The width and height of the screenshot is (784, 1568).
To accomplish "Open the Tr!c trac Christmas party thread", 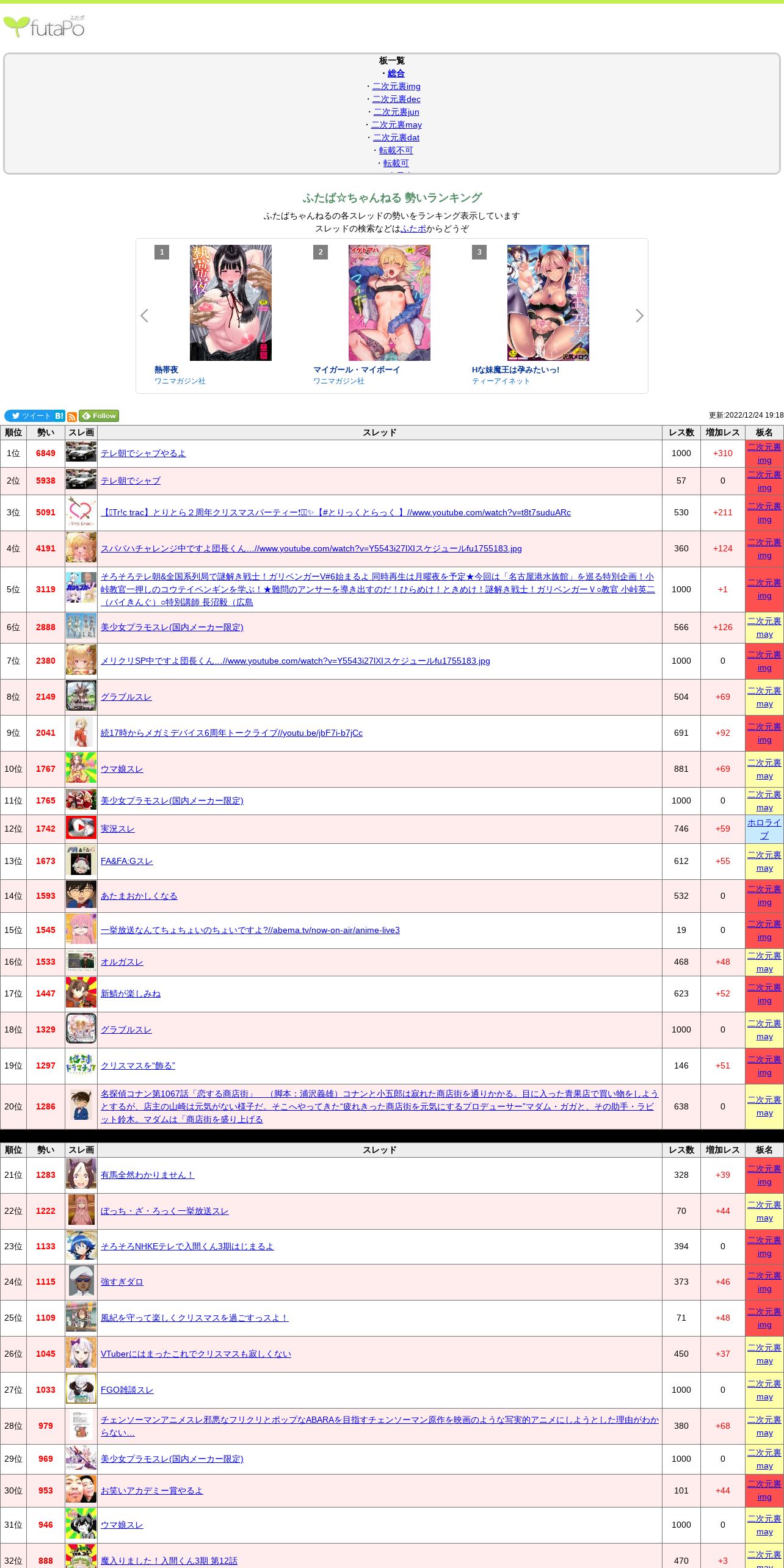I will click(x=336, y=512).
